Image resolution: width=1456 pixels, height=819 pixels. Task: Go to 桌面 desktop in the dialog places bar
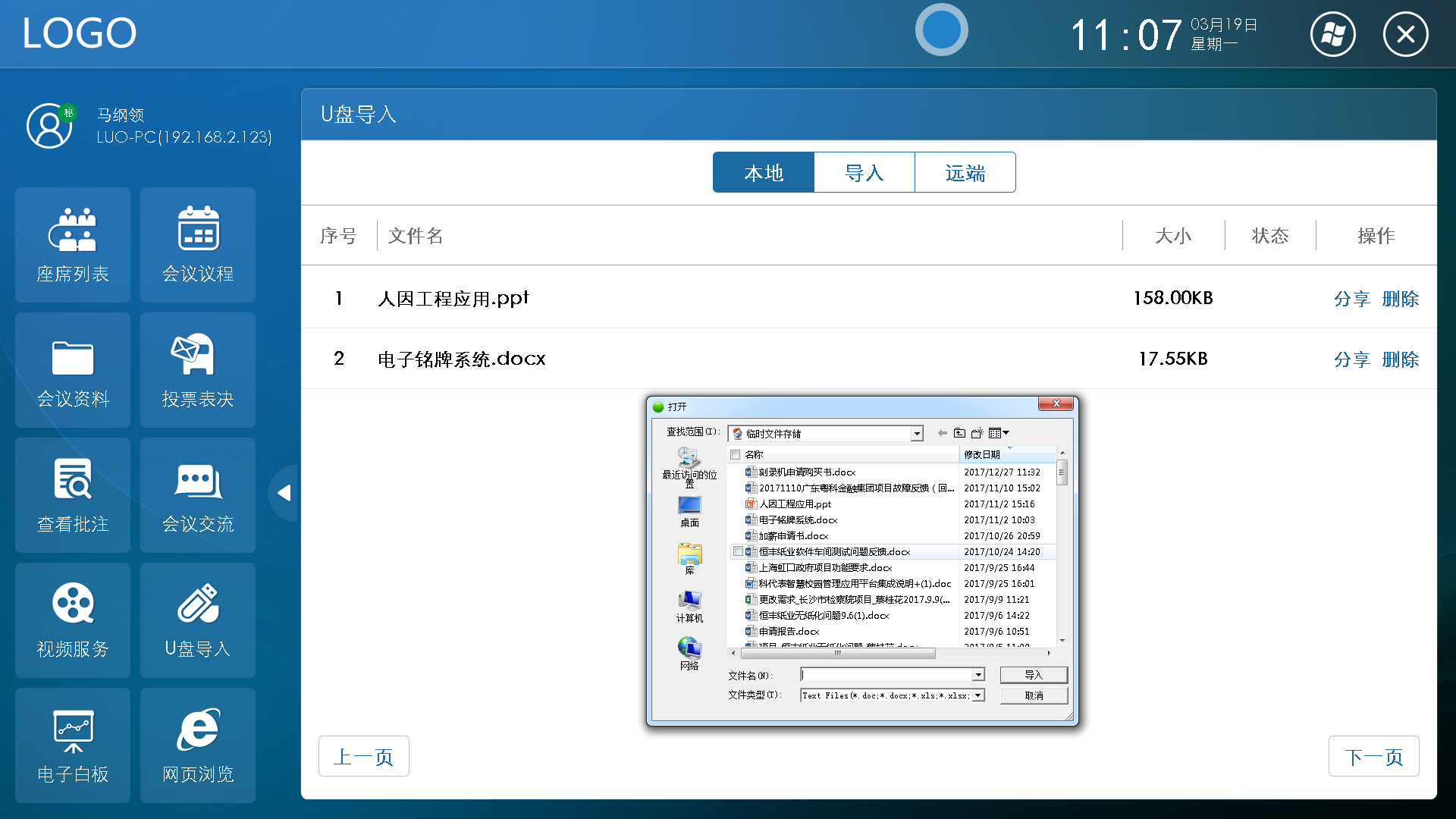coord(689,512)
